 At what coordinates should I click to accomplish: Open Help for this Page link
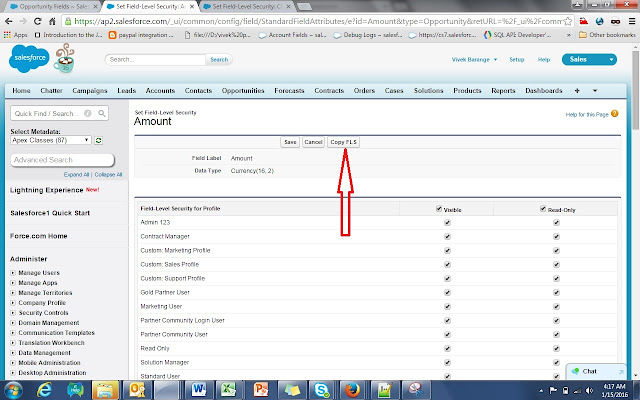pos(587,115)
